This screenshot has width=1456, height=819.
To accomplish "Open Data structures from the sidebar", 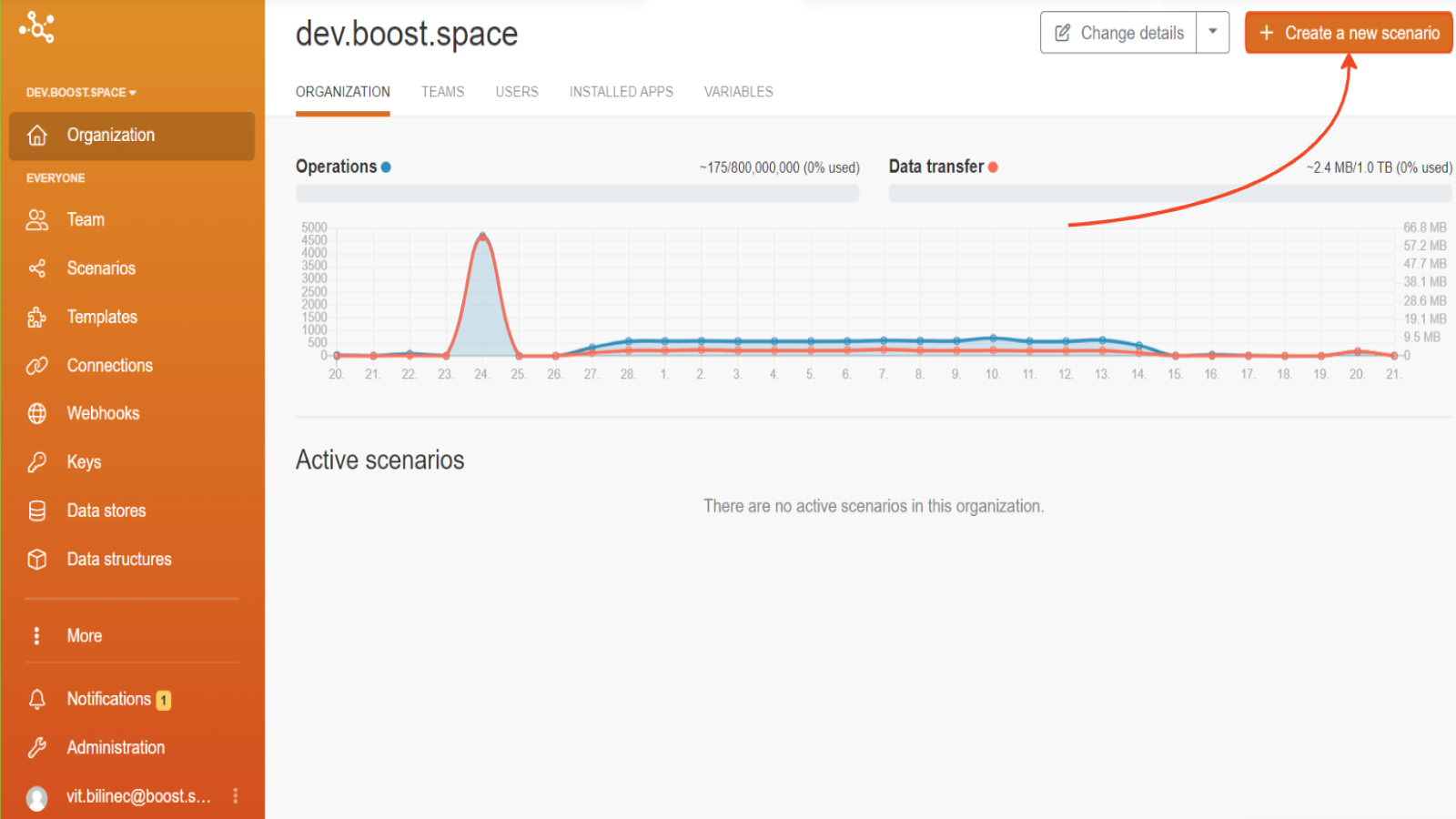I will click(119, 559).
